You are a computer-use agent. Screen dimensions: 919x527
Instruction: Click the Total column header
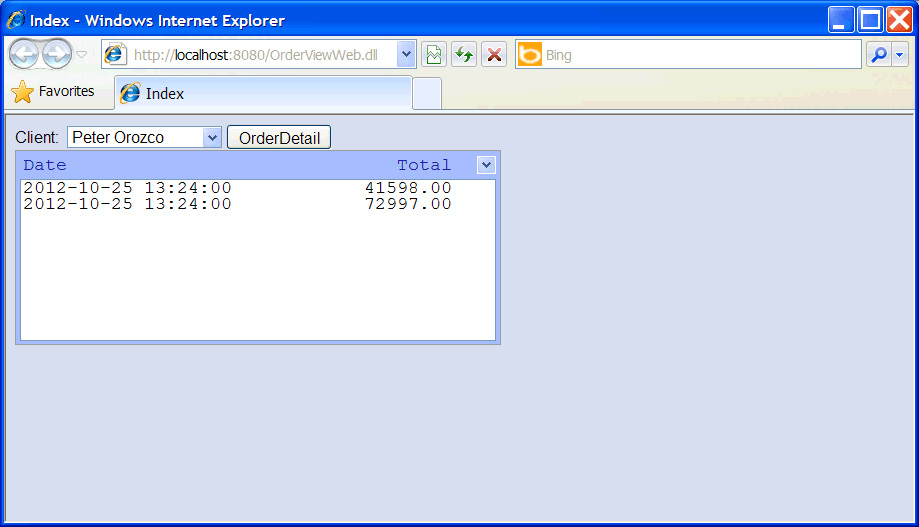pos(424,165)
